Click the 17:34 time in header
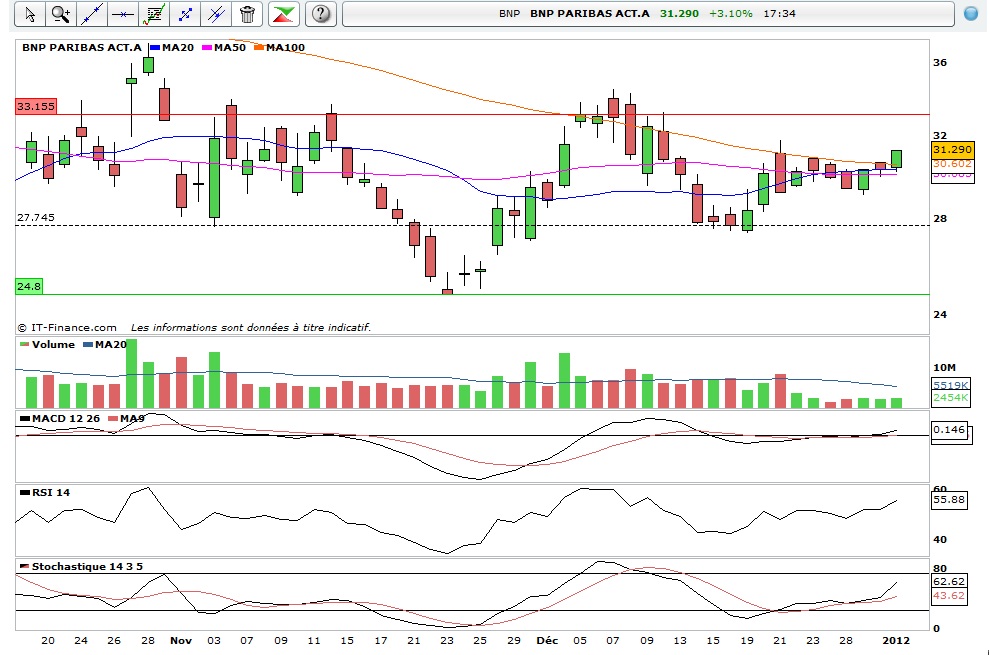This screenshot has width=989, height=655. pyautogui.click(x=780, y=13)
